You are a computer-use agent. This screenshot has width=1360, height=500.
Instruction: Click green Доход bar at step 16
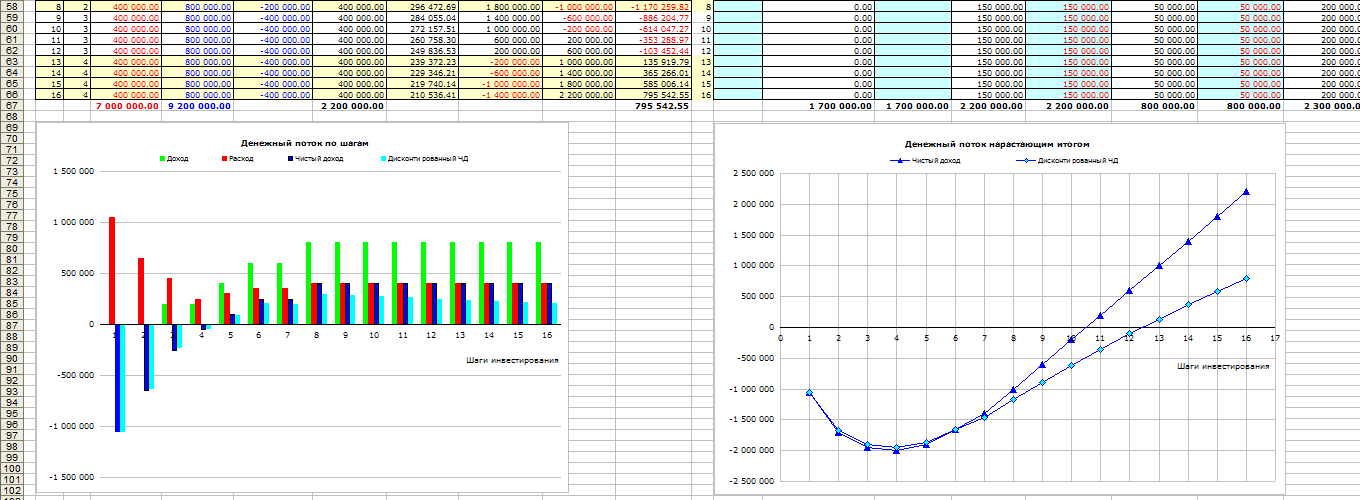[x=539, y=283]
